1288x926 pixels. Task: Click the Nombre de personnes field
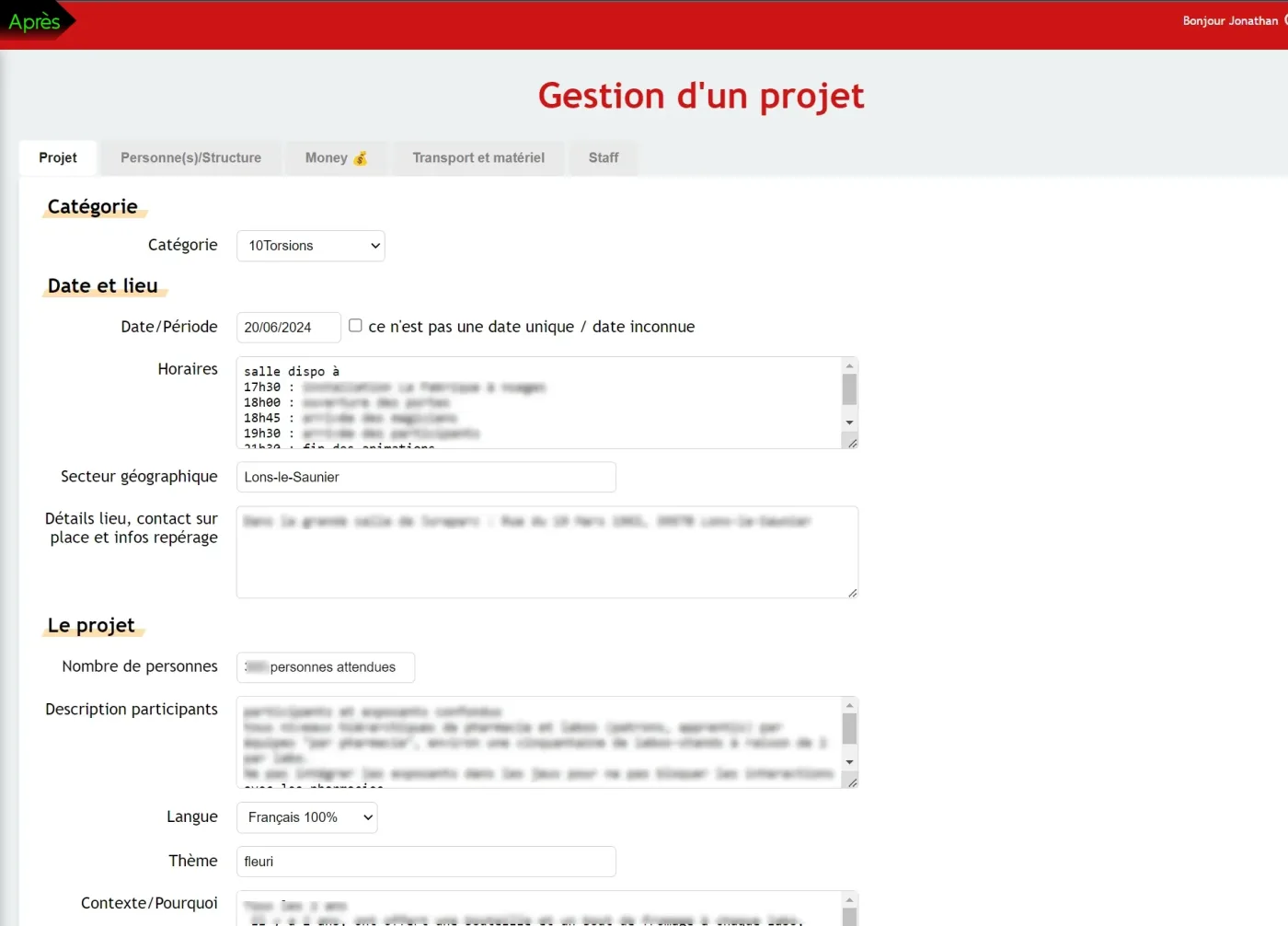click(x=326, y=667)
